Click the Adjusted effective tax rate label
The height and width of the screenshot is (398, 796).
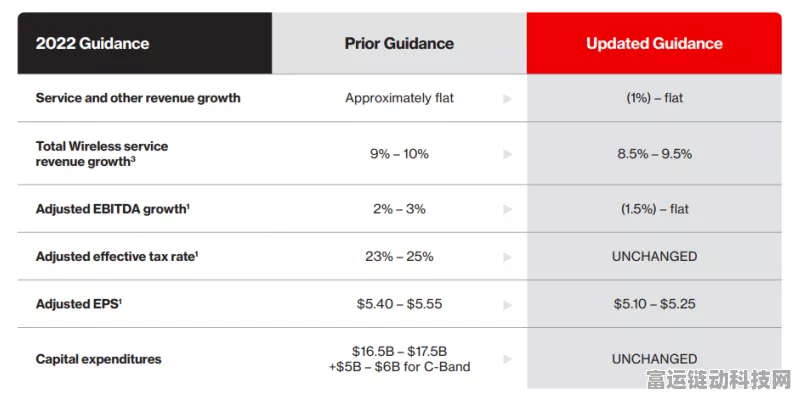coord(117,257)
